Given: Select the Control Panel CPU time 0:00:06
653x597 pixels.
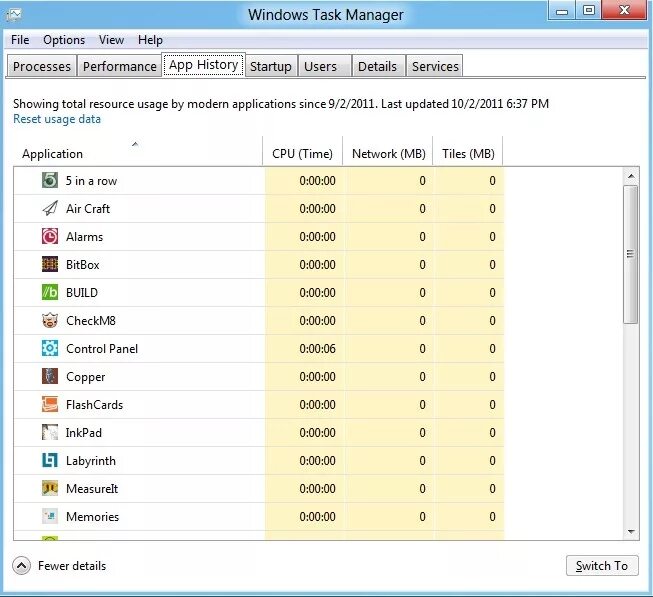Looking at the screenshot, I should pos(317,349).
